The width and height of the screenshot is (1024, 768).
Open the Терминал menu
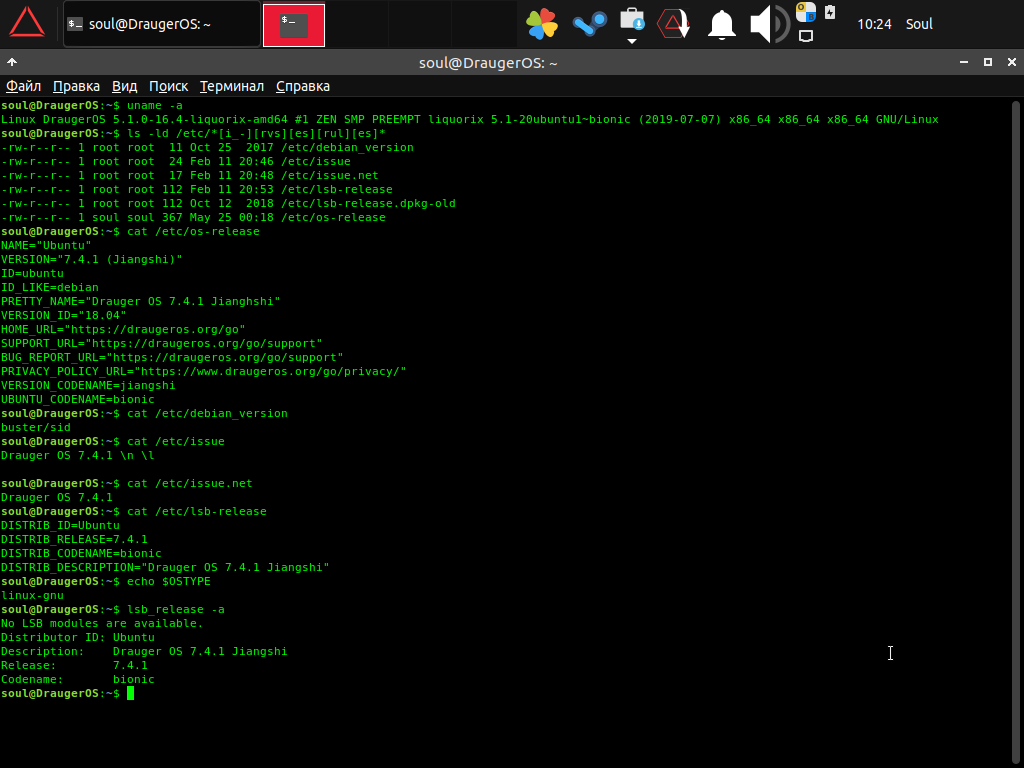[232, 86]
